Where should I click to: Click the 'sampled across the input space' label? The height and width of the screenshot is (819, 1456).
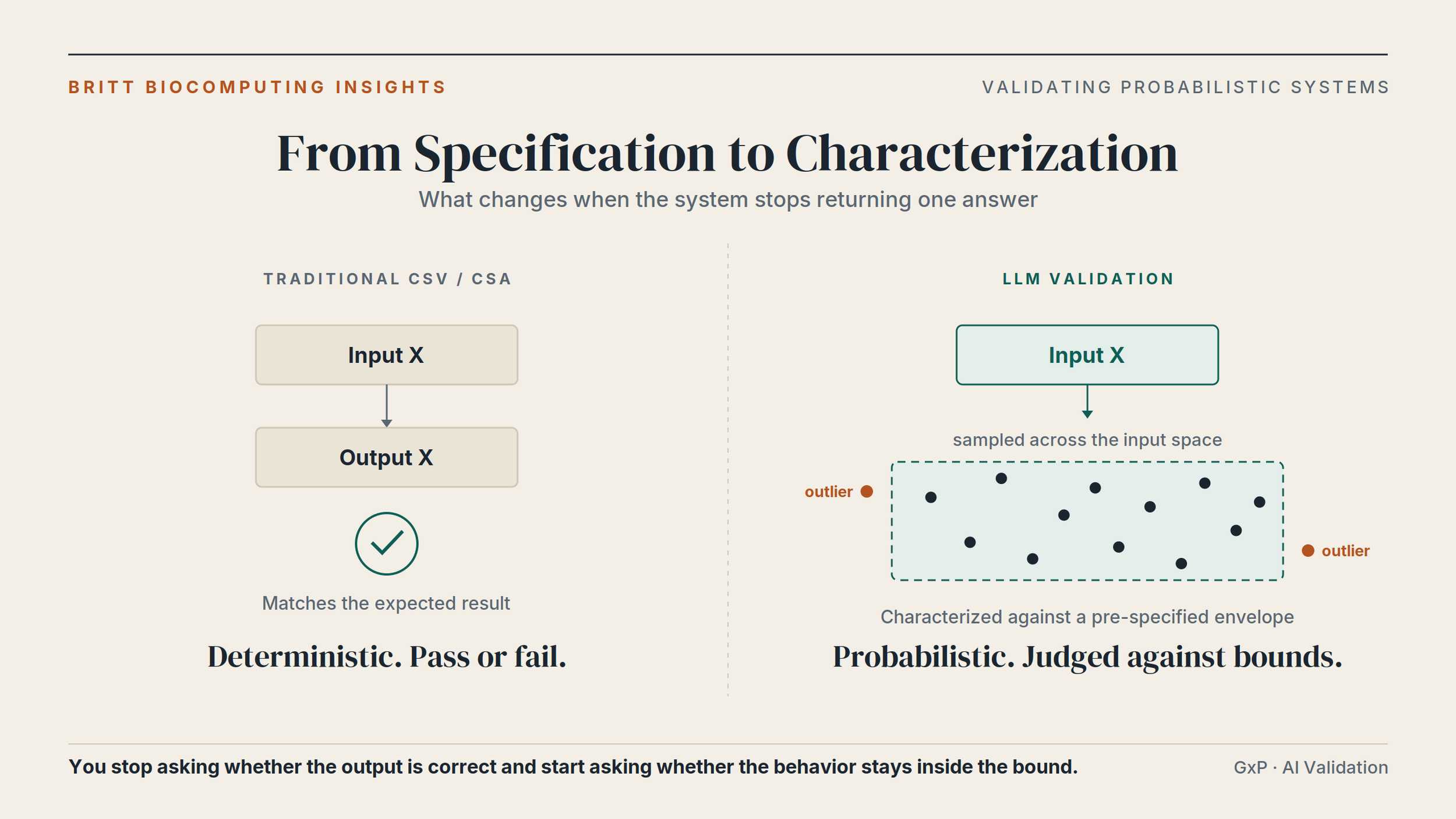[1087, 440]
